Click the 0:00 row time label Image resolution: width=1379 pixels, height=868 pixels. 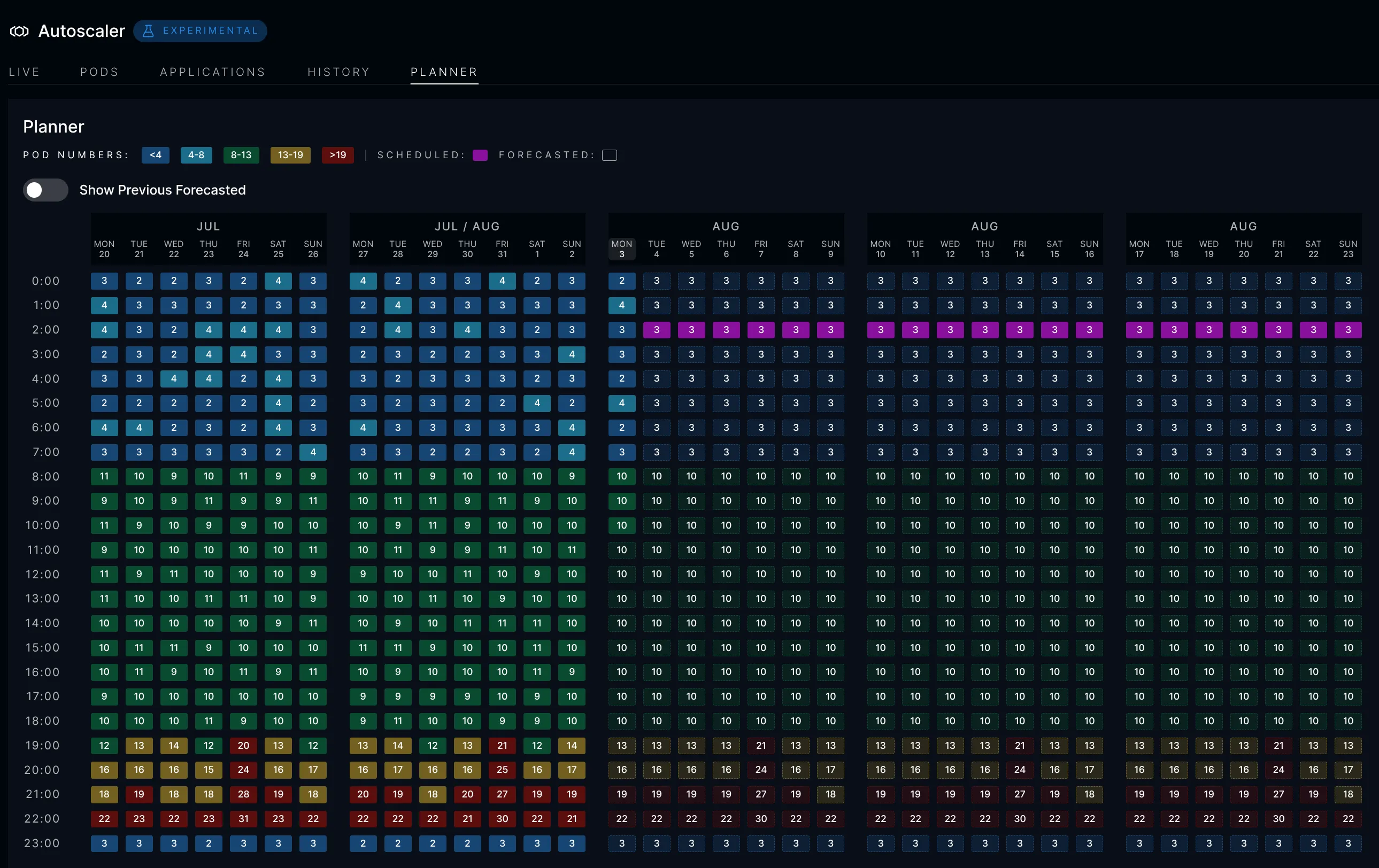coord(46,281)
